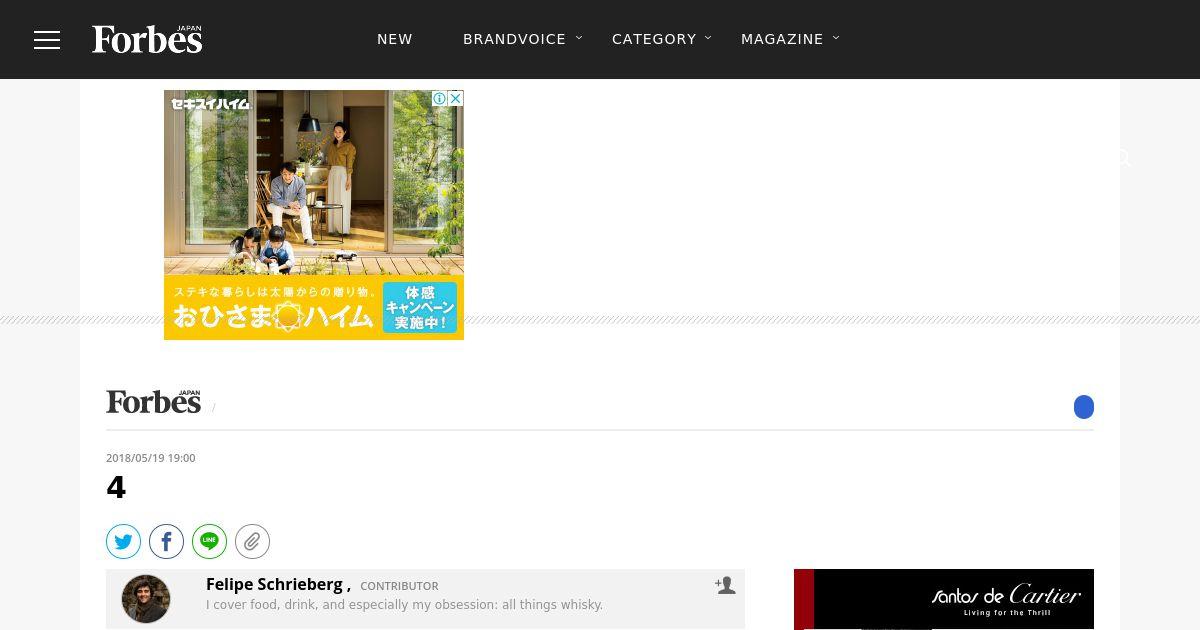Click the Forbes Japan breadcrumb logo

(x=154, y=401)
